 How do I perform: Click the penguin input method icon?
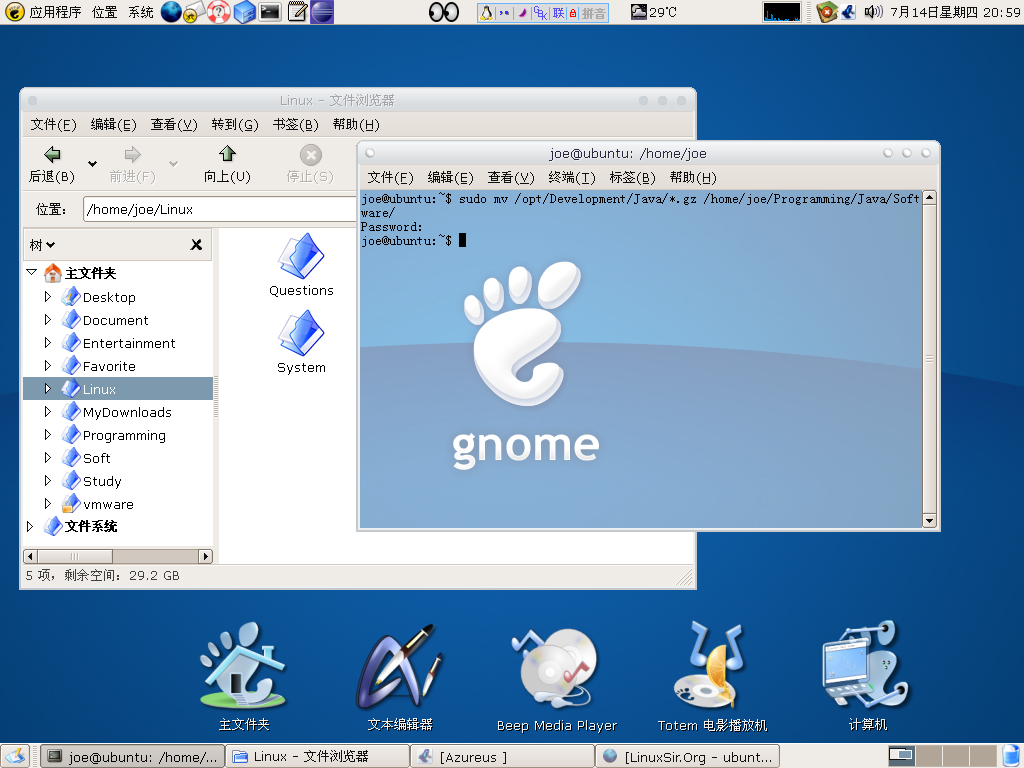tap(487, 12)
